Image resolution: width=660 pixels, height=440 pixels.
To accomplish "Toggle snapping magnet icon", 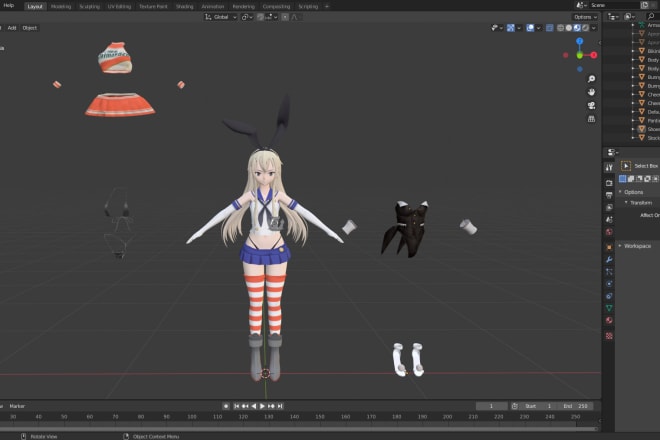I will tap(260, 17).
